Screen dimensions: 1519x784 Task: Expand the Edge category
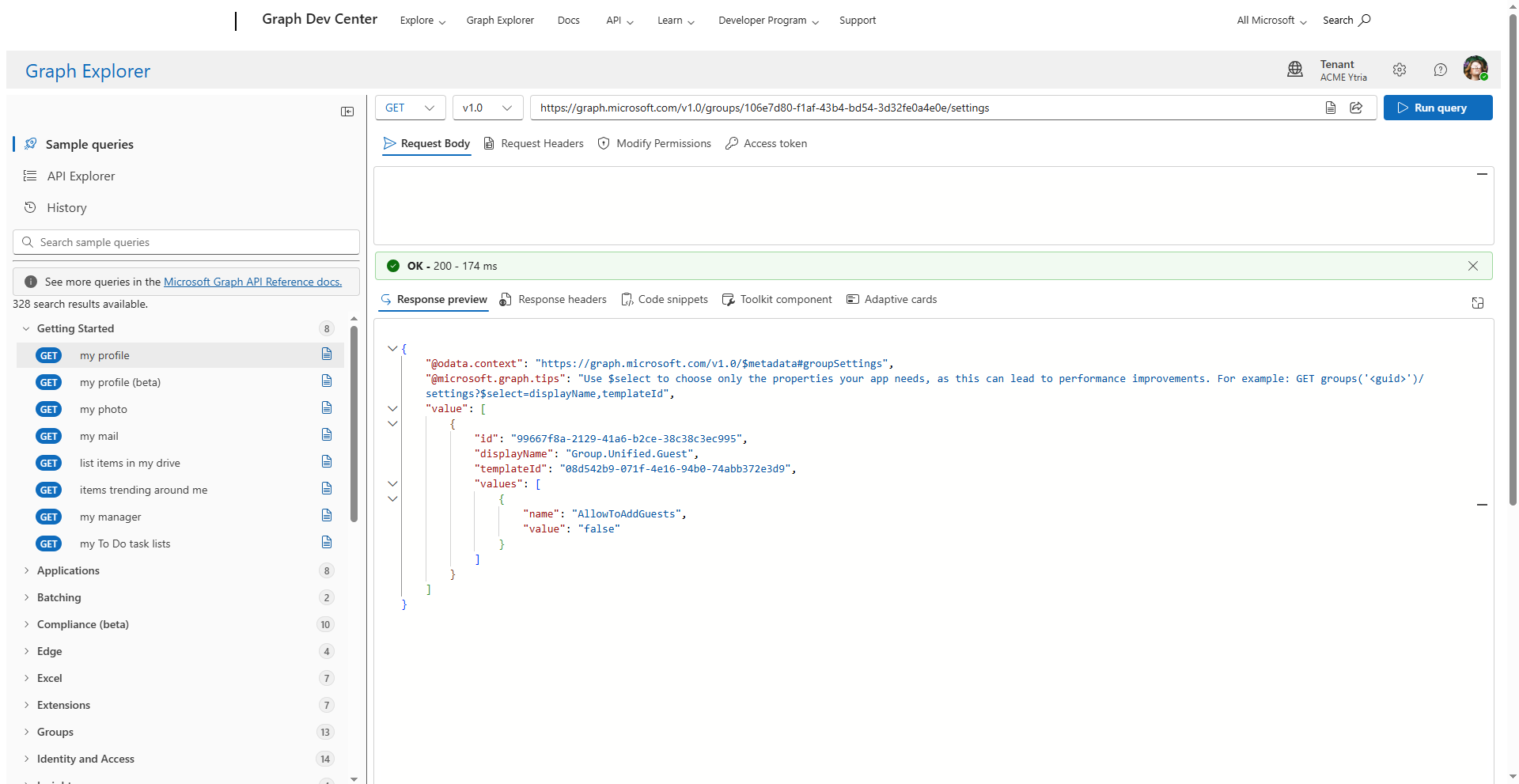[26, 651]
